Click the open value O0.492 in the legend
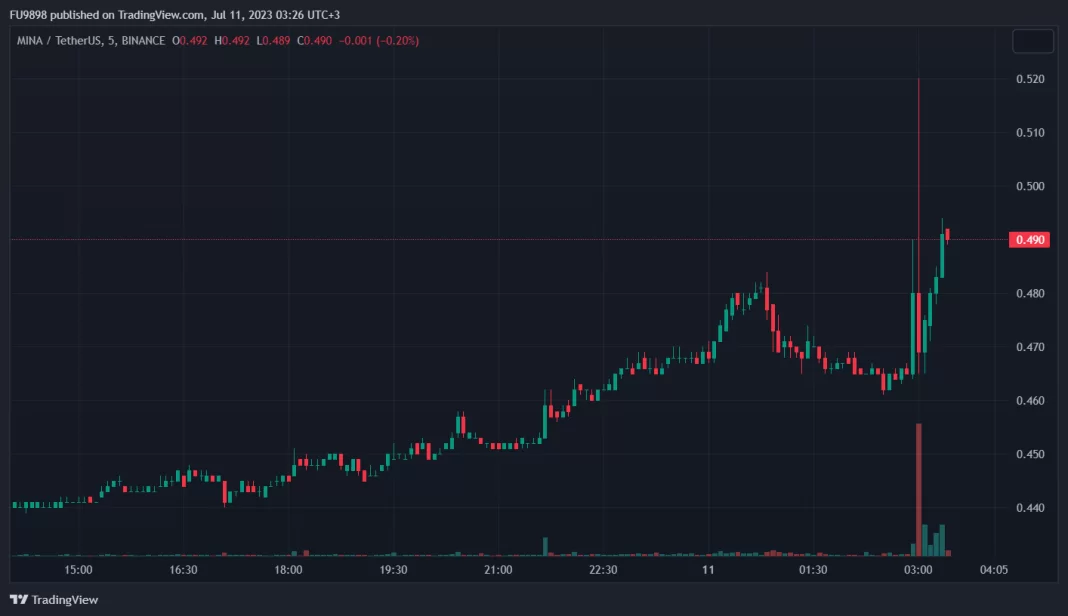 click(x=191, y=41)
